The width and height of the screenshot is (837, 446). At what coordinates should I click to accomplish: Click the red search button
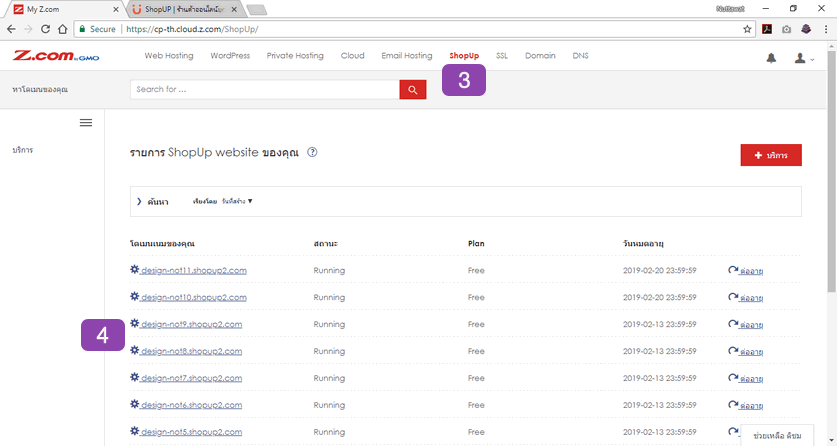(x=413, y=90)
